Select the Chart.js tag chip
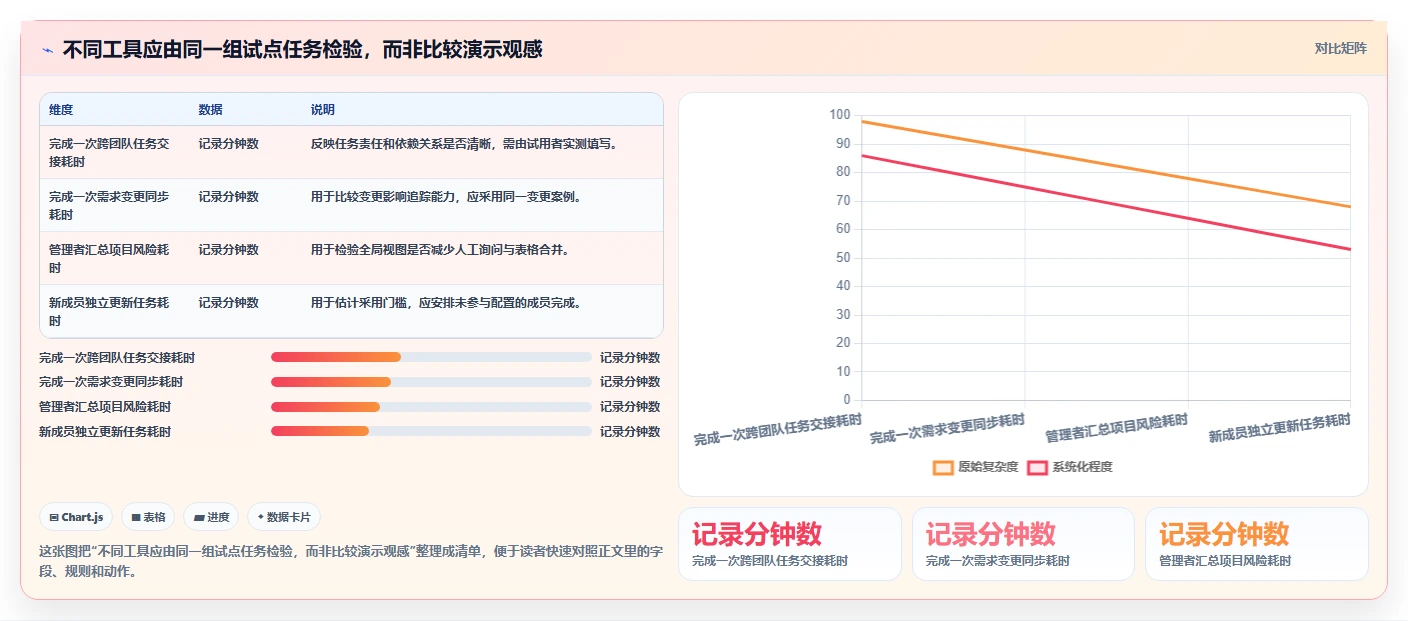Image resolution: width=1408 pixels, height=621 pixels. click(x=77, y=517)
